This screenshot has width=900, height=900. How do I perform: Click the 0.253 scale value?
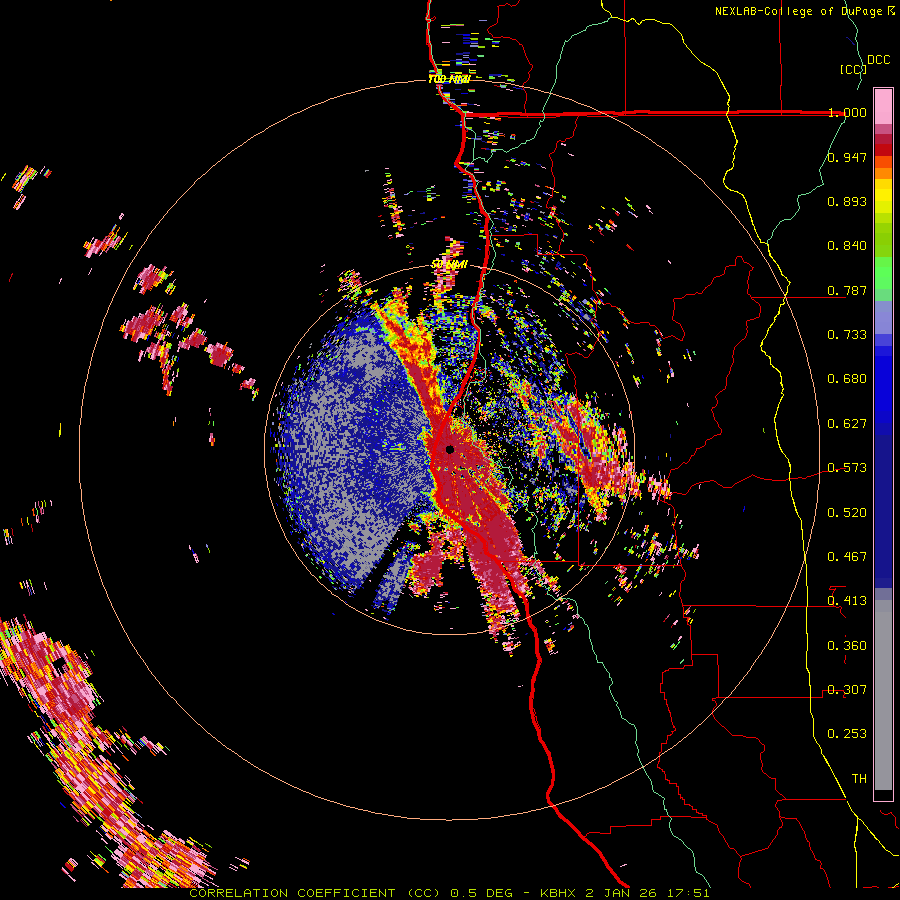pos(847,734)
